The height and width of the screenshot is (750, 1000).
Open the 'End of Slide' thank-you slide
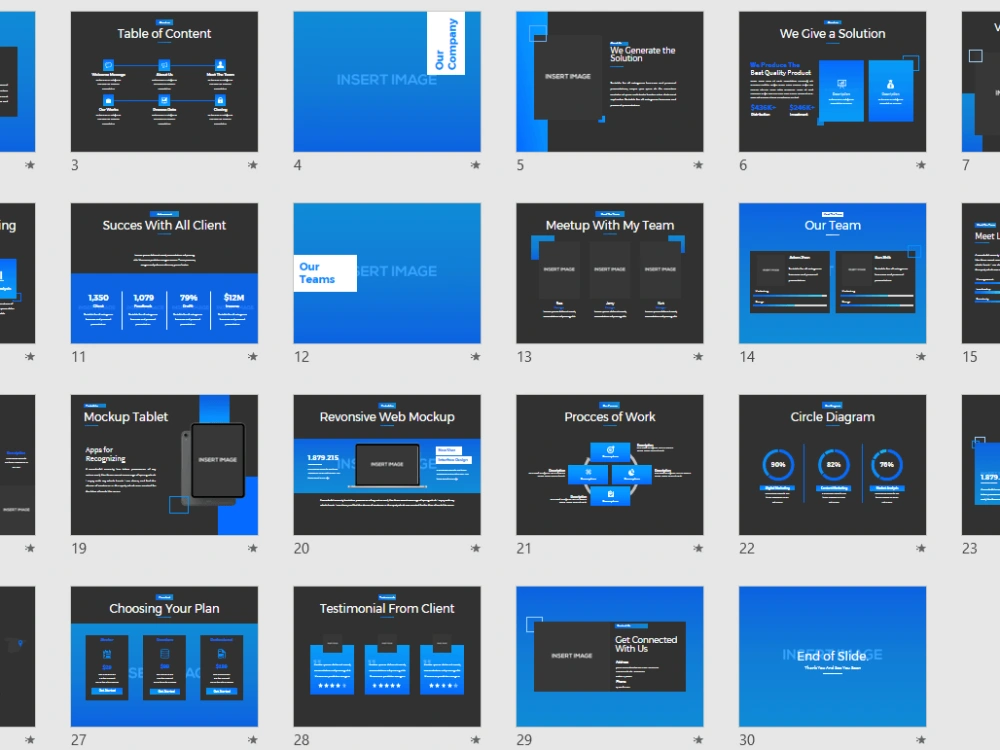tap(833, 657)
